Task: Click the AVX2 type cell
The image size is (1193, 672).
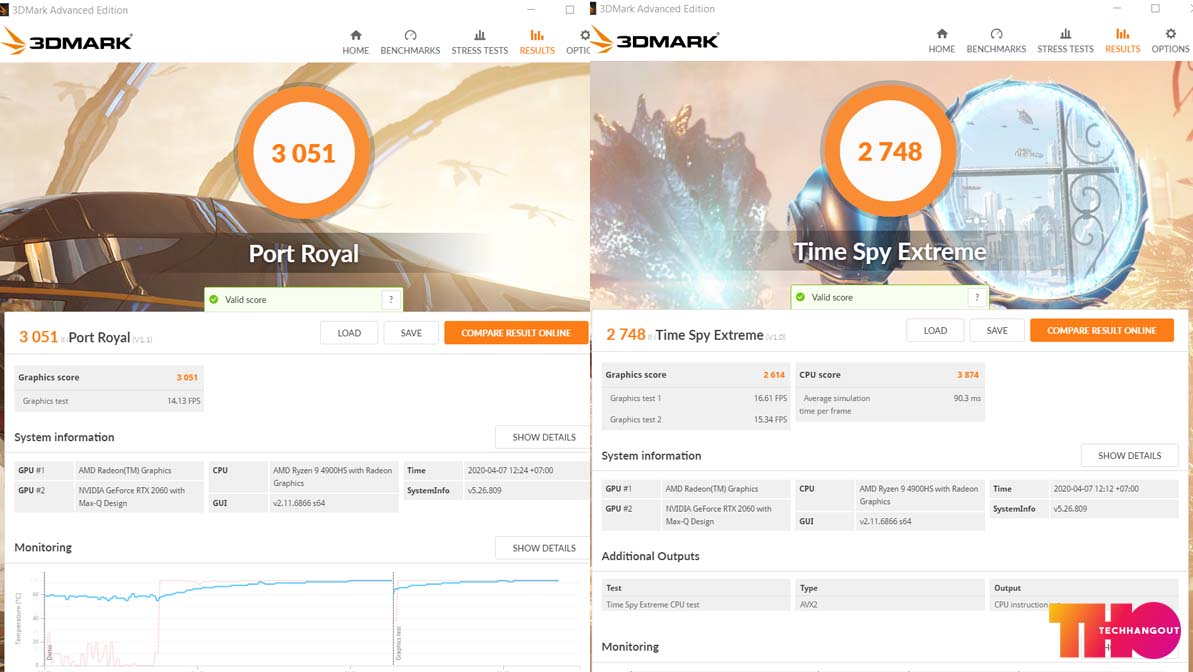Action: tap(889, 605)
